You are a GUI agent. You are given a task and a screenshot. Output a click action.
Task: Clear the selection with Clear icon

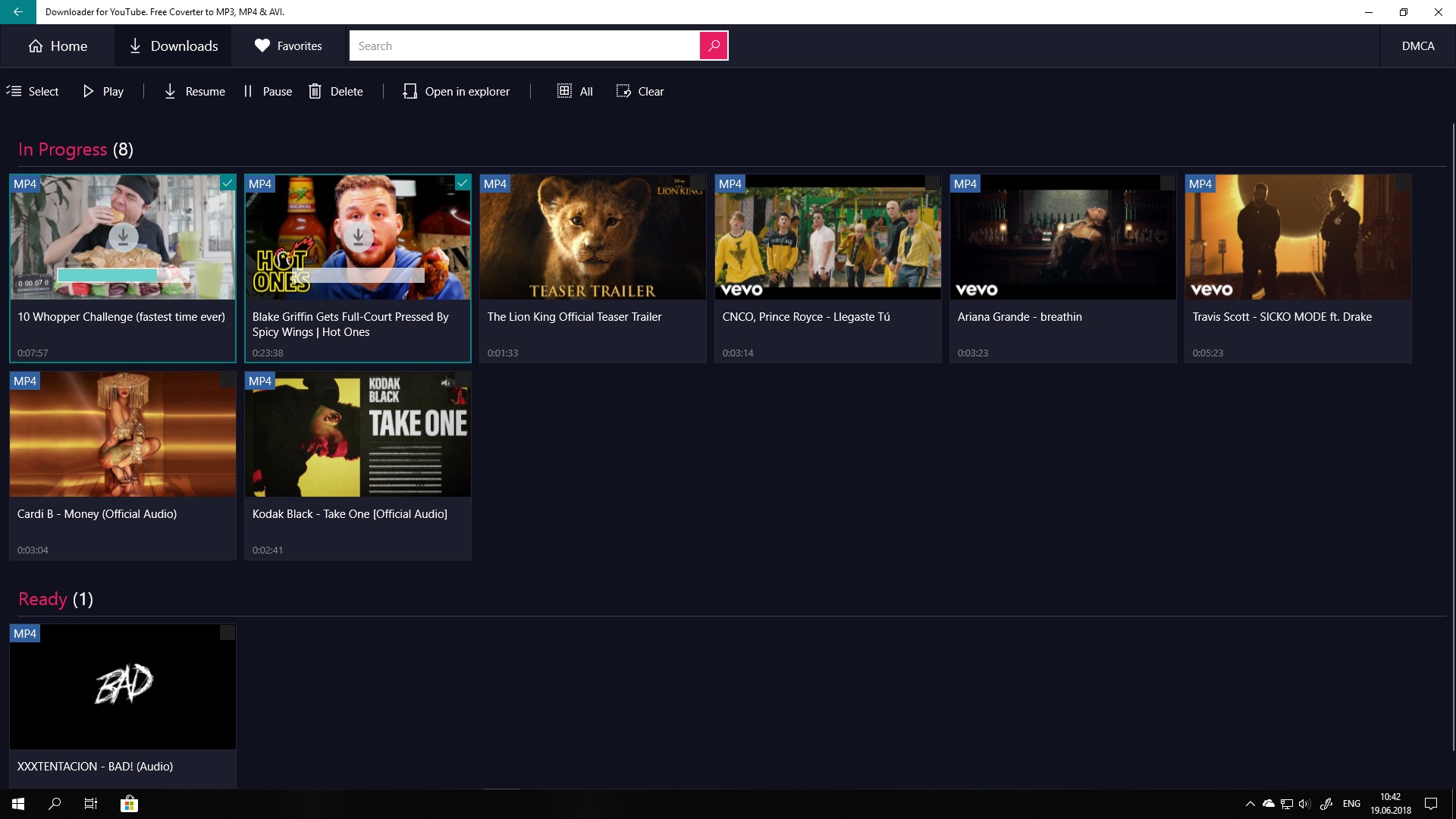[x=623, y=91]
